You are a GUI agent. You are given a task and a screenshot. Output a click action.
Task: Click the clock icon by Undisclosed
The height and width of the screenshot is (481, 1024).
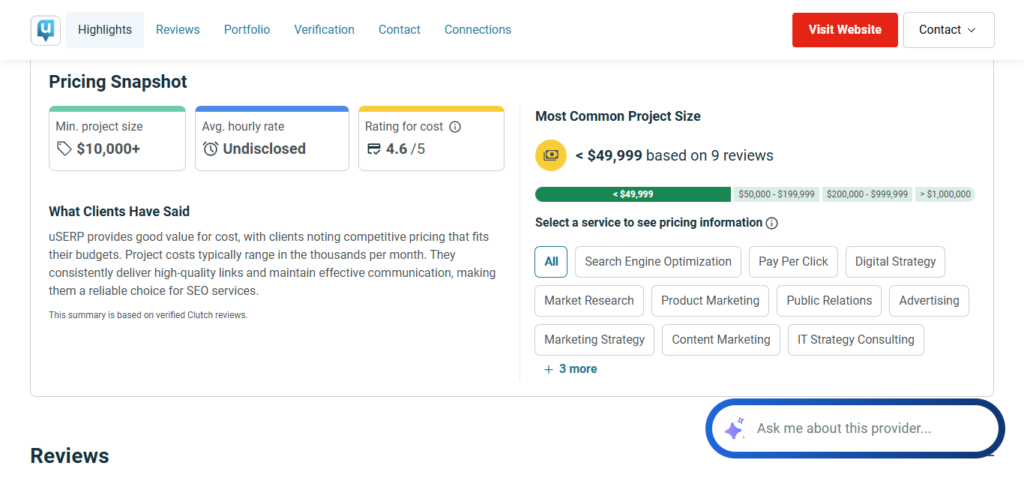tap(210, 149)
